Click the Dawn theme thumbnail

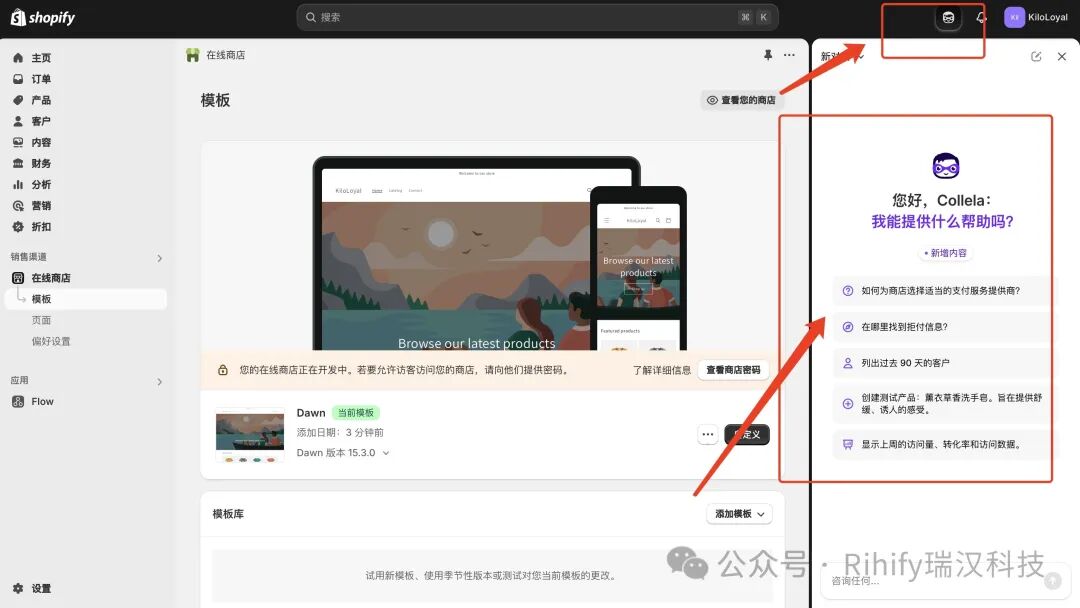coord(250,435)
